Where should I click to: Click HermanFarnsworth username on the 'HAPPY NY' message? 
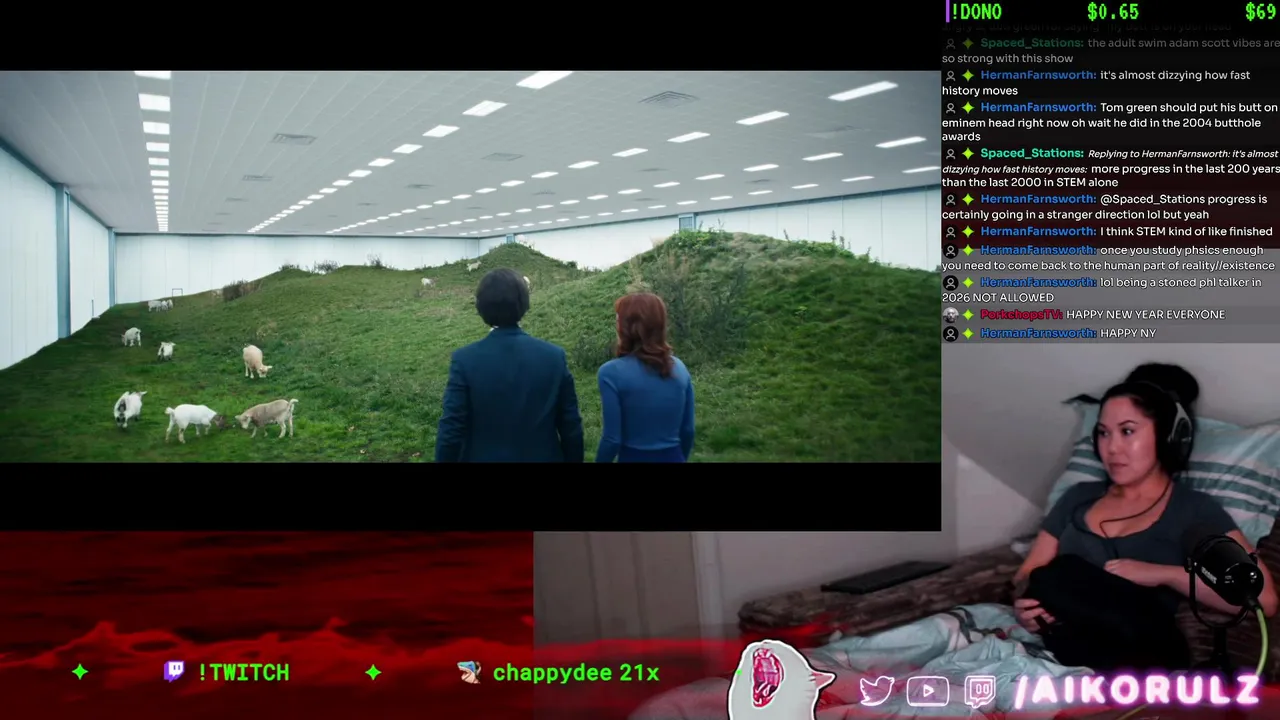click(1037, 333)
